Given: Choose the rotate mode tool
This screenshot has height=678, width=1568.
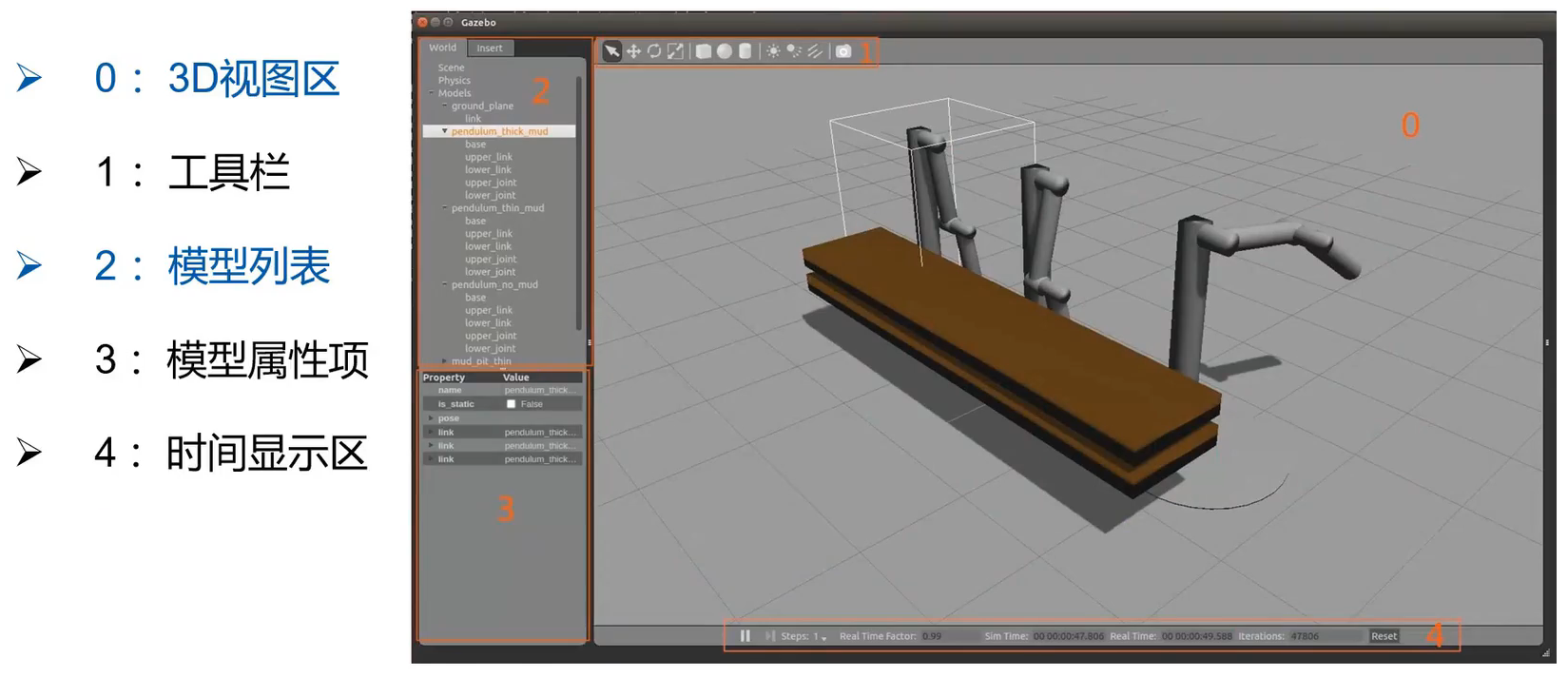Looking at the screenshot, I should point(654,51).
